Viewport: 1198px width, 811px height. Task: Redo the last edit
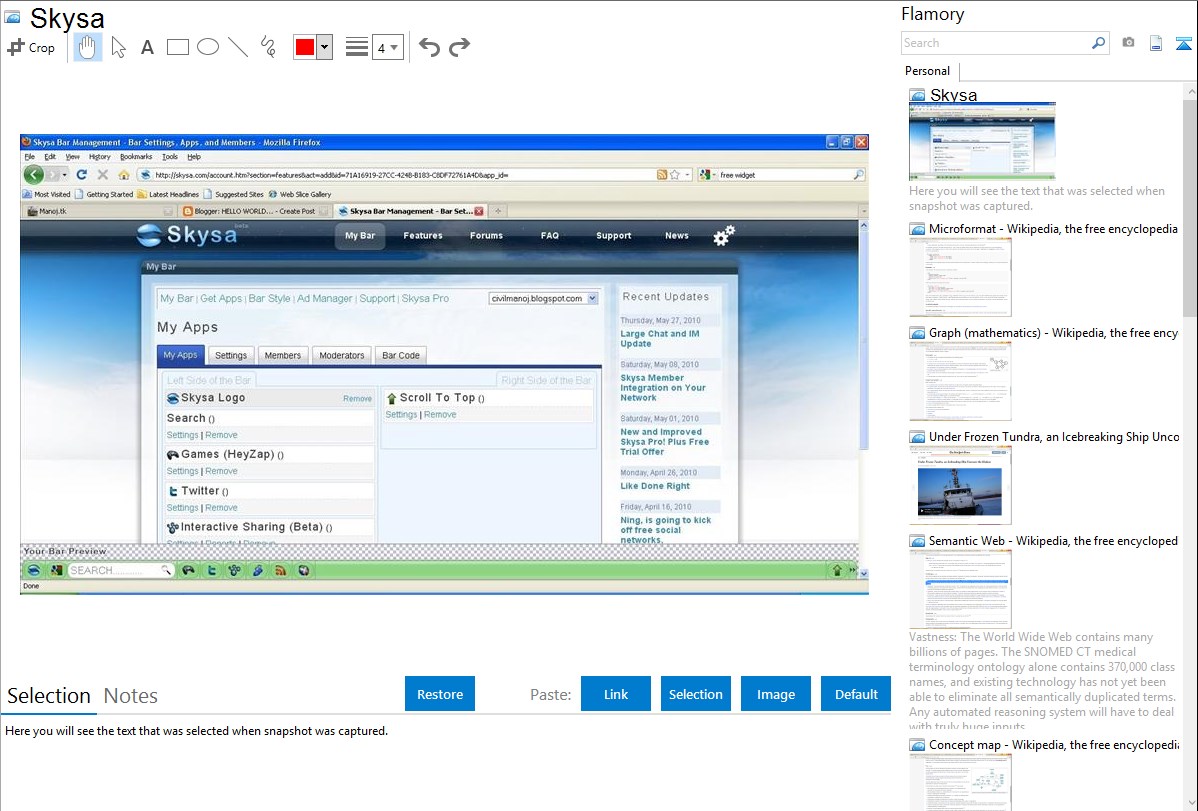(x=459, y=47)
